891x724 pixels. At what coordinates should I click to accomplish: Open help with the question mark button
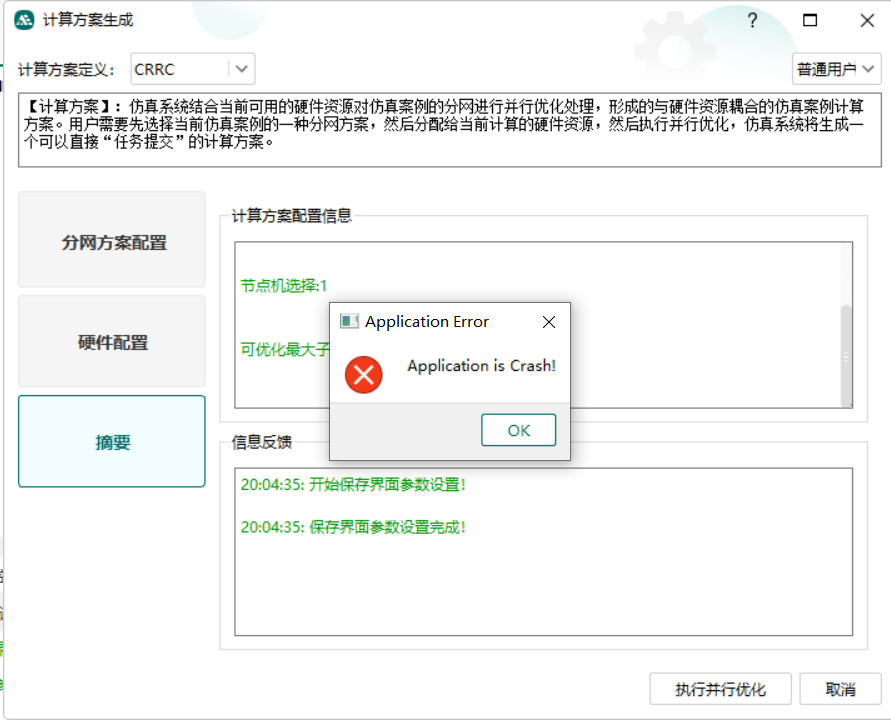coord(753,20)
